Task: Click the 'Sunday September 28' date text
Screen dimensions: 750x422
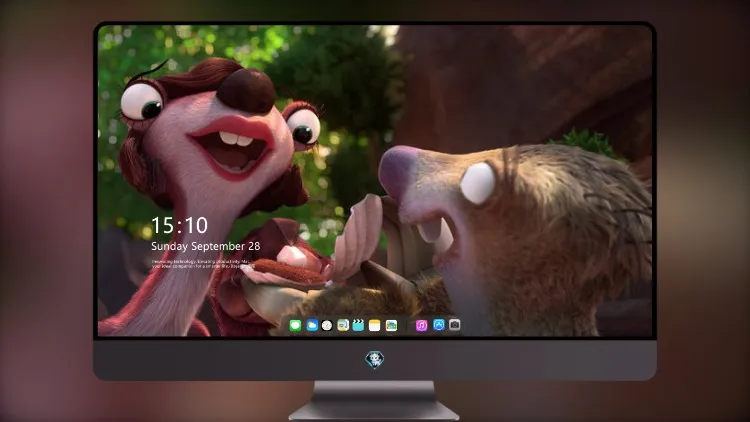Action: tap(206, 246)
